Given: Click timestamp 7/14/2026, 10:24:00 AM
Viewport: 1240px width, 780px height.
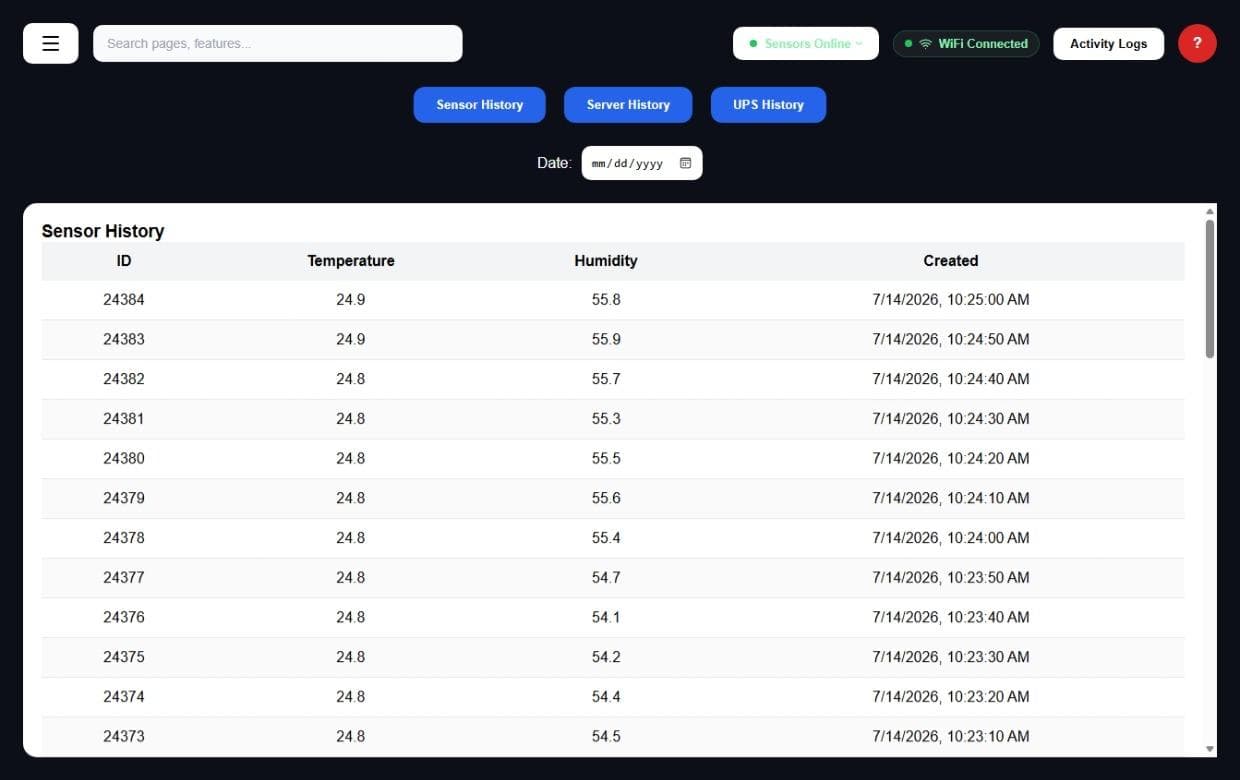Looking at the screenshot, I should pos(951,538).
